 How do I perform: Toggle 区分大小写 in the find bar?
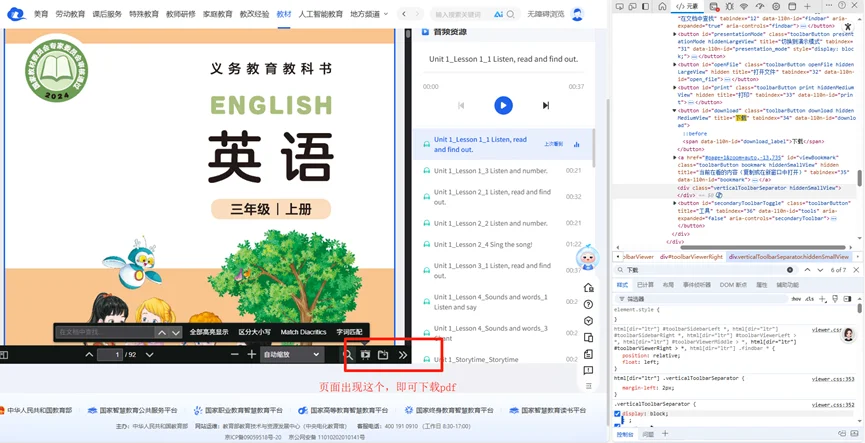pos(254,332)
